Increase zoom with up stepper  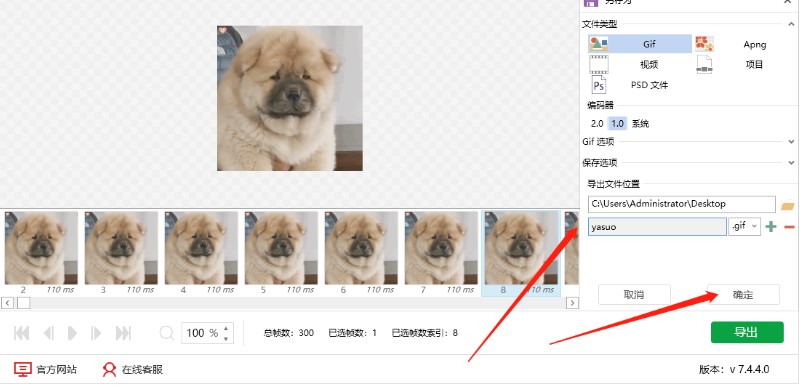[226, 328]
